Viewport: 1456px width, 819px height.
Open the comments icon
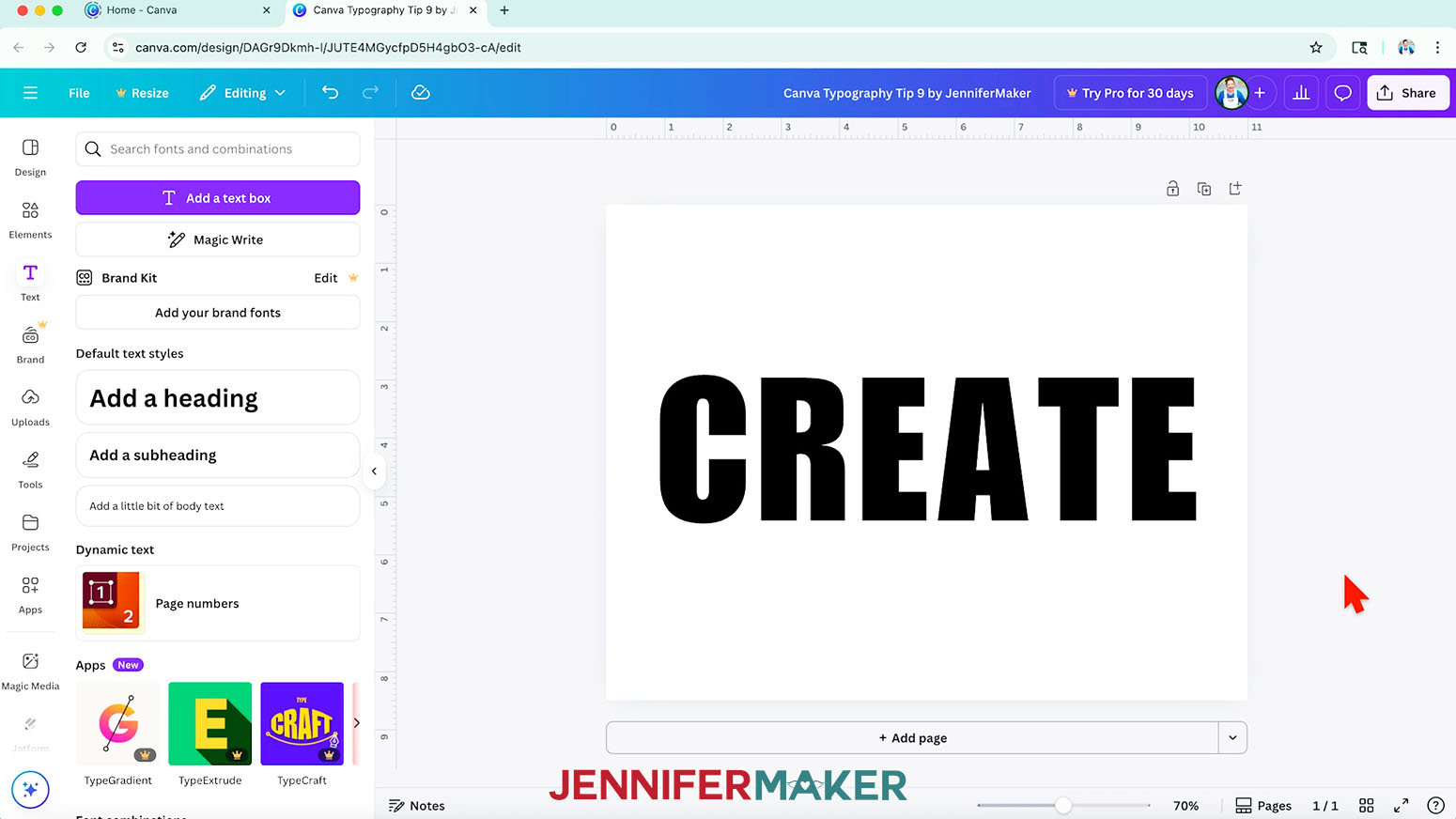tap(1343, 93)
